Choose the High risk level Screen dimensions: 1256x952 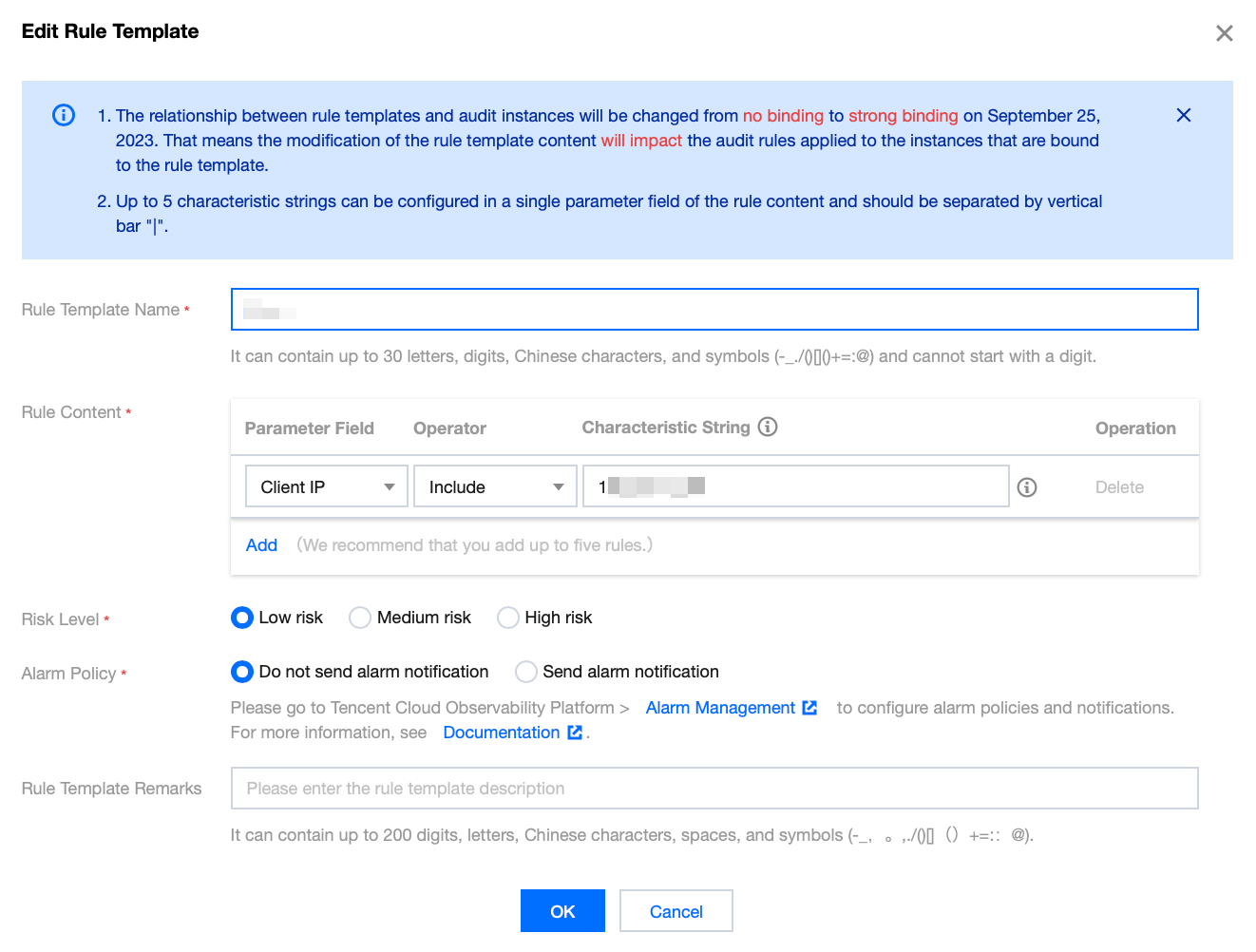tap(508, 618)
